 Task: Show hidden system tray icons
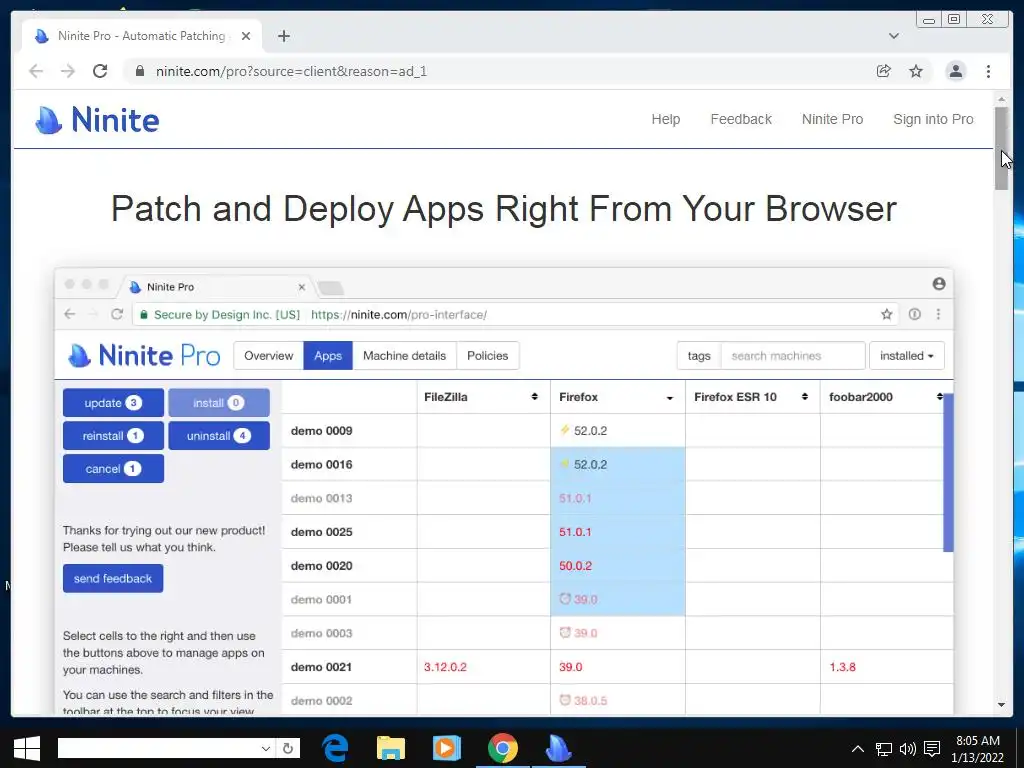[858, 749]
